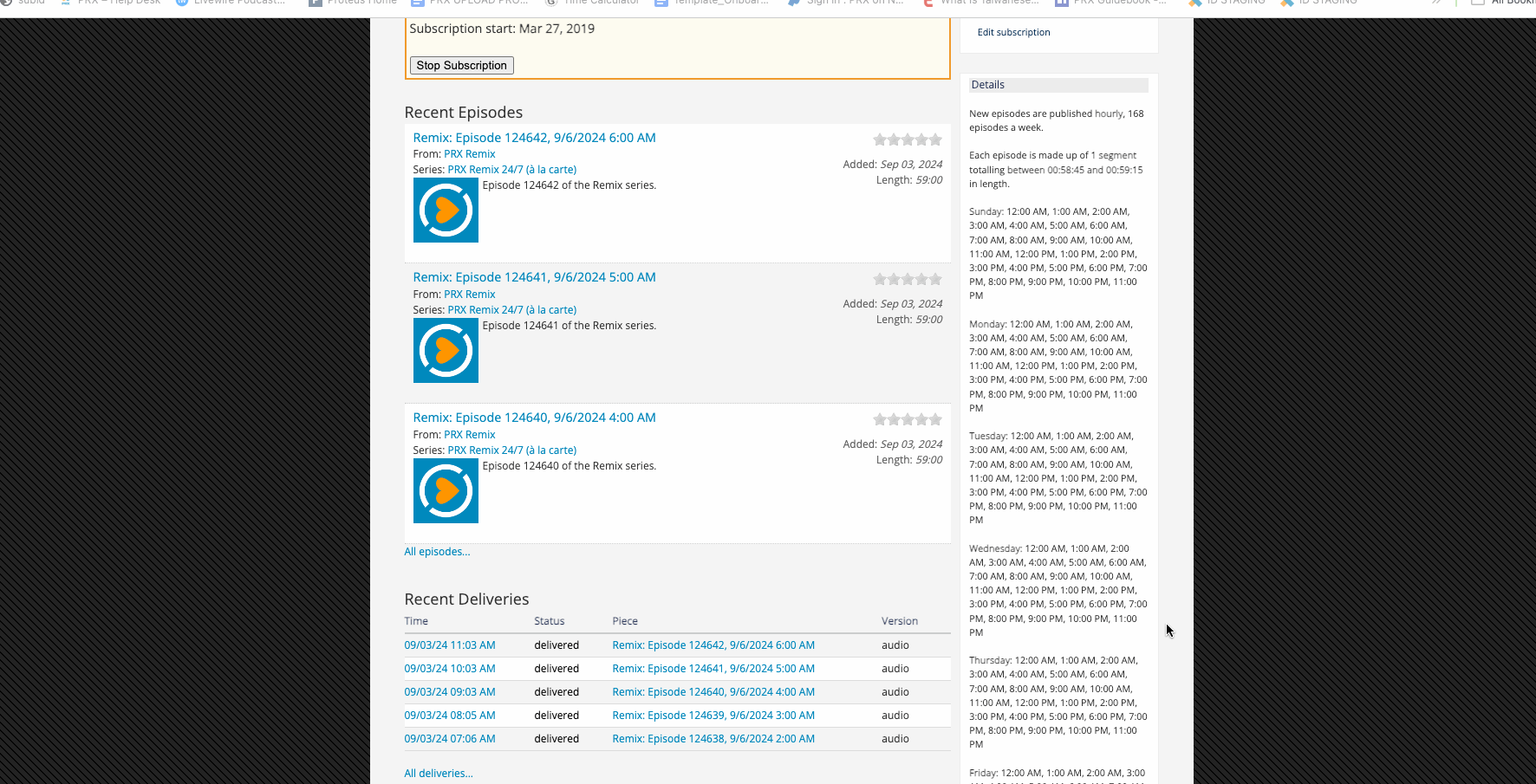View all deliveries
Screen dimensions: 1536x784
pos(439,773)
